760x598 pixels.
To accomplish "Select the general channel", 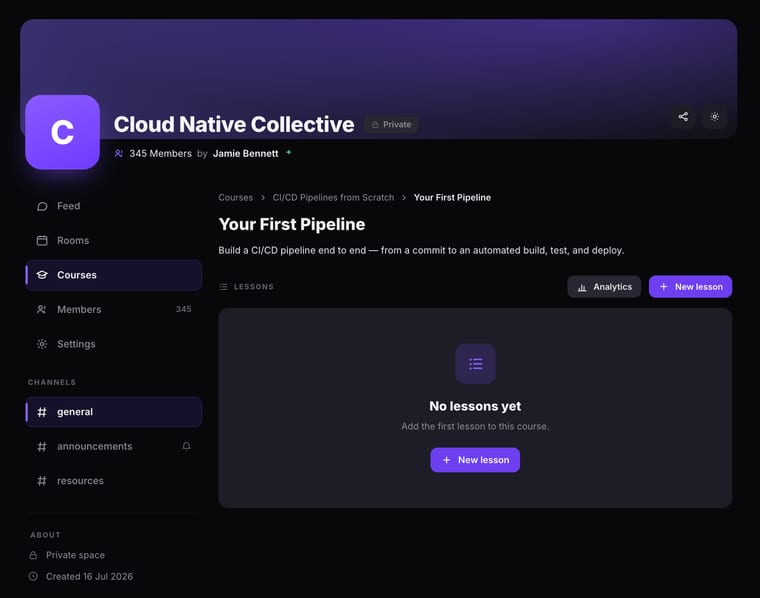I will (x=114, y=412).
